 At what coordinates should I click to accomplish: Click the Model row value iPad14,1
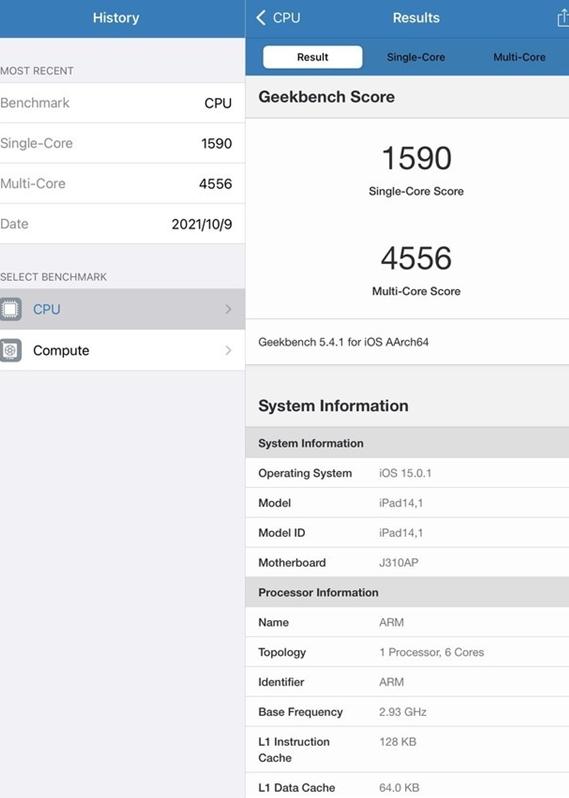[401, 503]
